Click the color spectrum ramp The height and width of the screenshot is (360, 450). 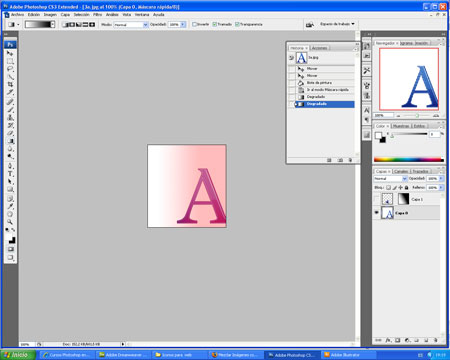coord(408,160)
